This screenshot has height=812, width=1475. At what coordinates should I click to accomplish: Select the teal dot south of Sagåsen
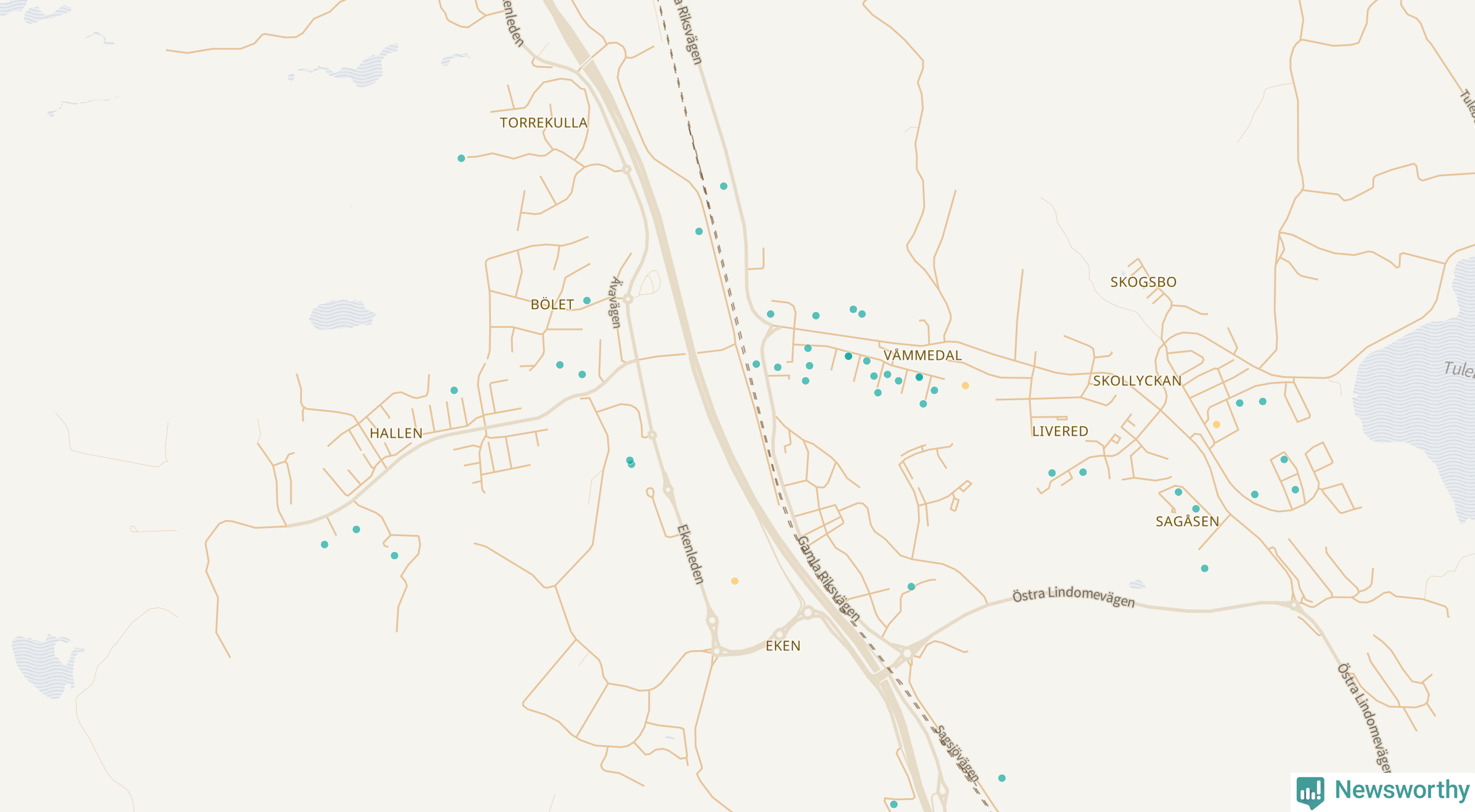pos(1204,568)
